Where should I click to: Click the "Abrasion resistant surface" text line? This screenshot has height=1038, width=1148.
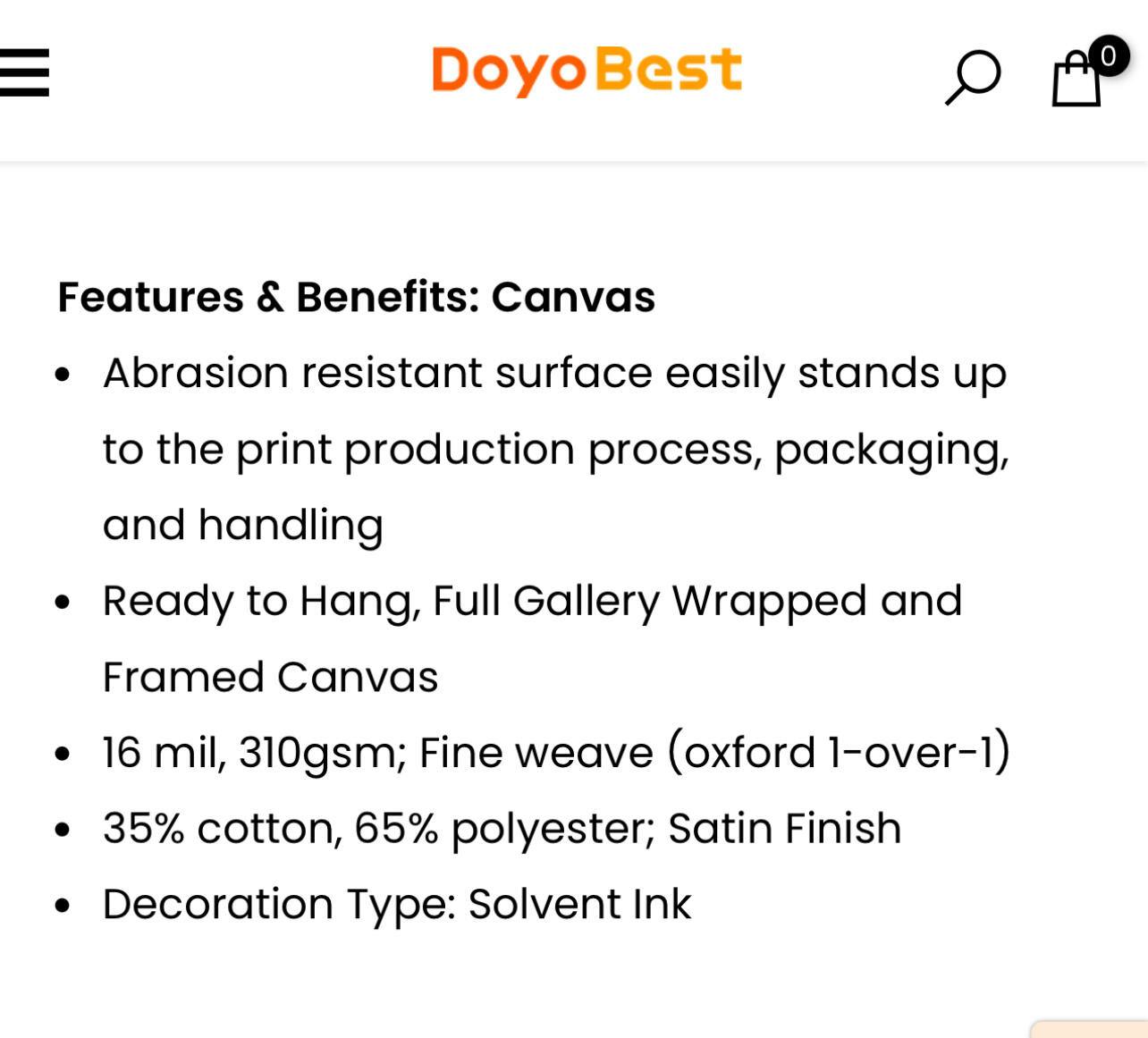[x=554, y=373]
